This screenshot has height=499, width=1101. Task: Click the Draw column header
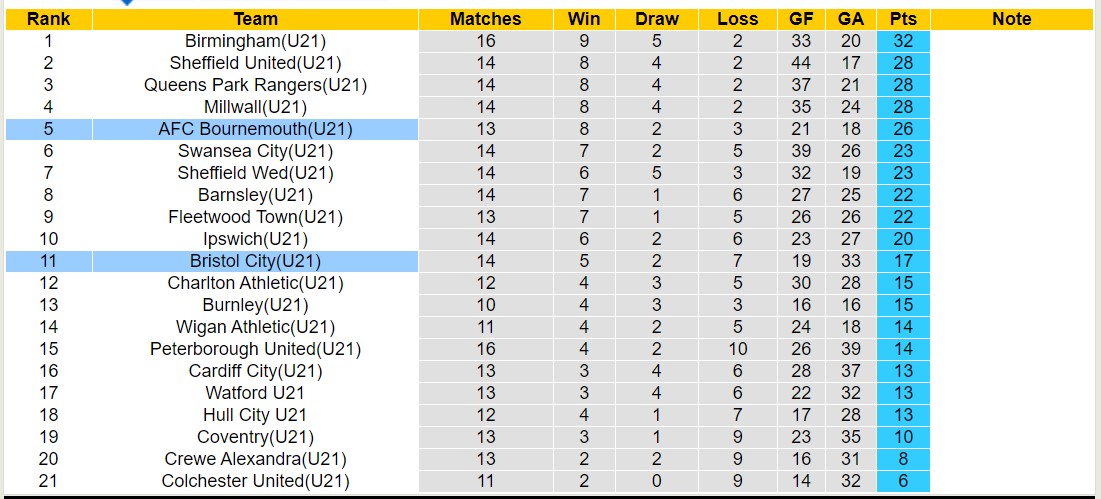[x=656, y=19]
